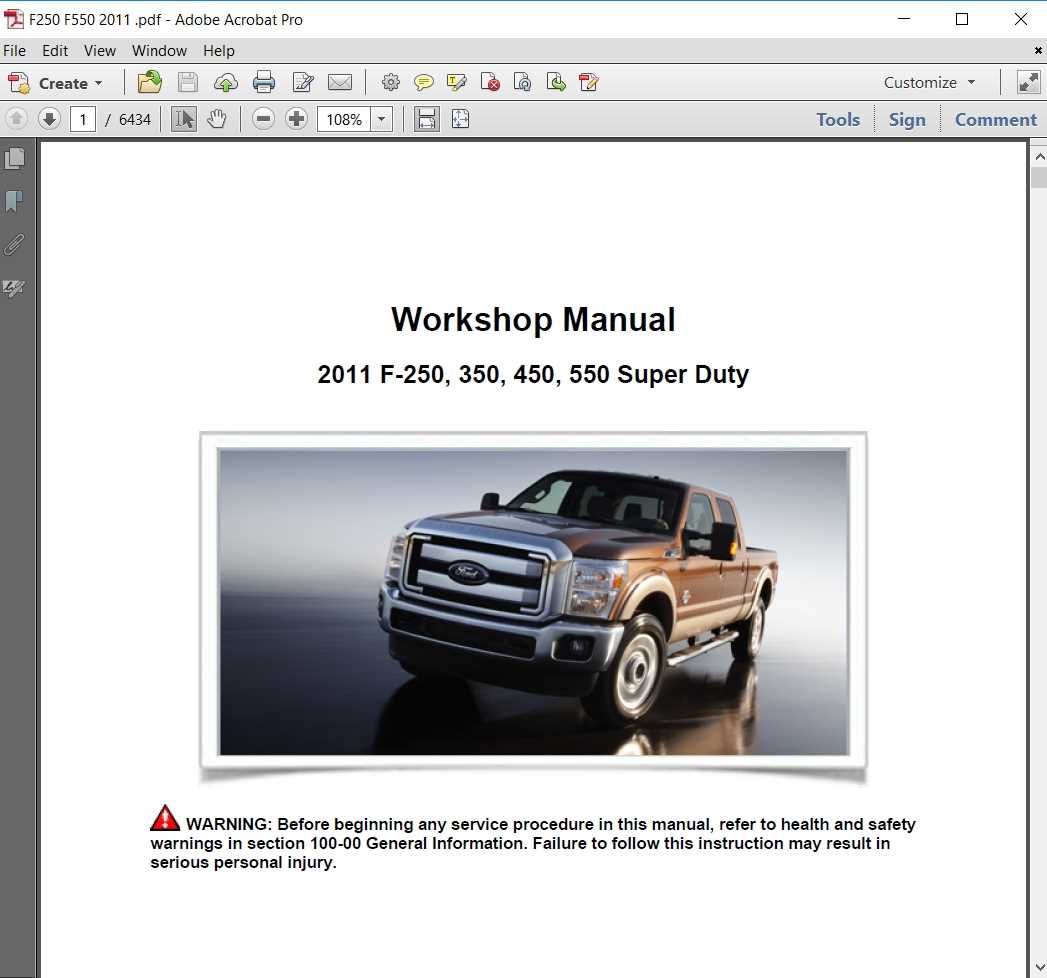Click total page count 6434
The width and height of the screenshot is (1047, 978).
pyautogui.click(x=135, y=119)
